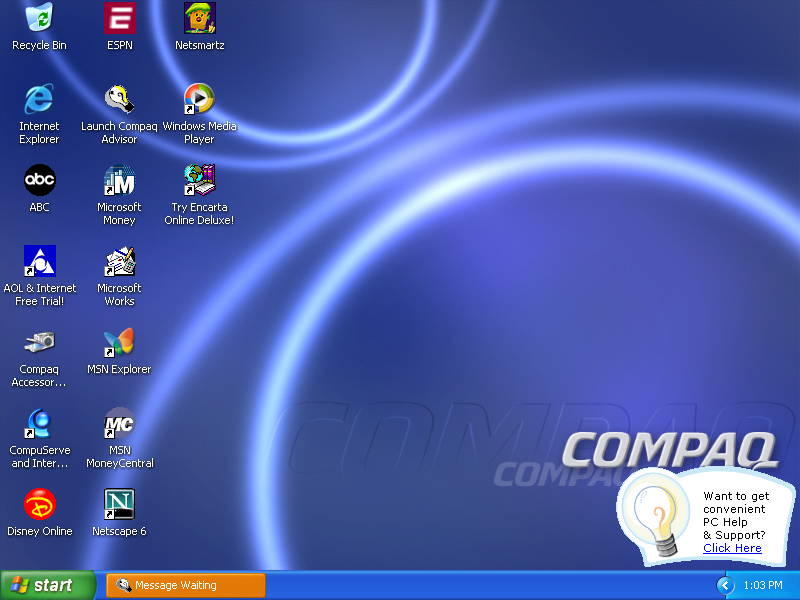Follow the Click Here help link
Image resolution: width=800 pixels, height=600 pixels.
[x=732, y=548]
